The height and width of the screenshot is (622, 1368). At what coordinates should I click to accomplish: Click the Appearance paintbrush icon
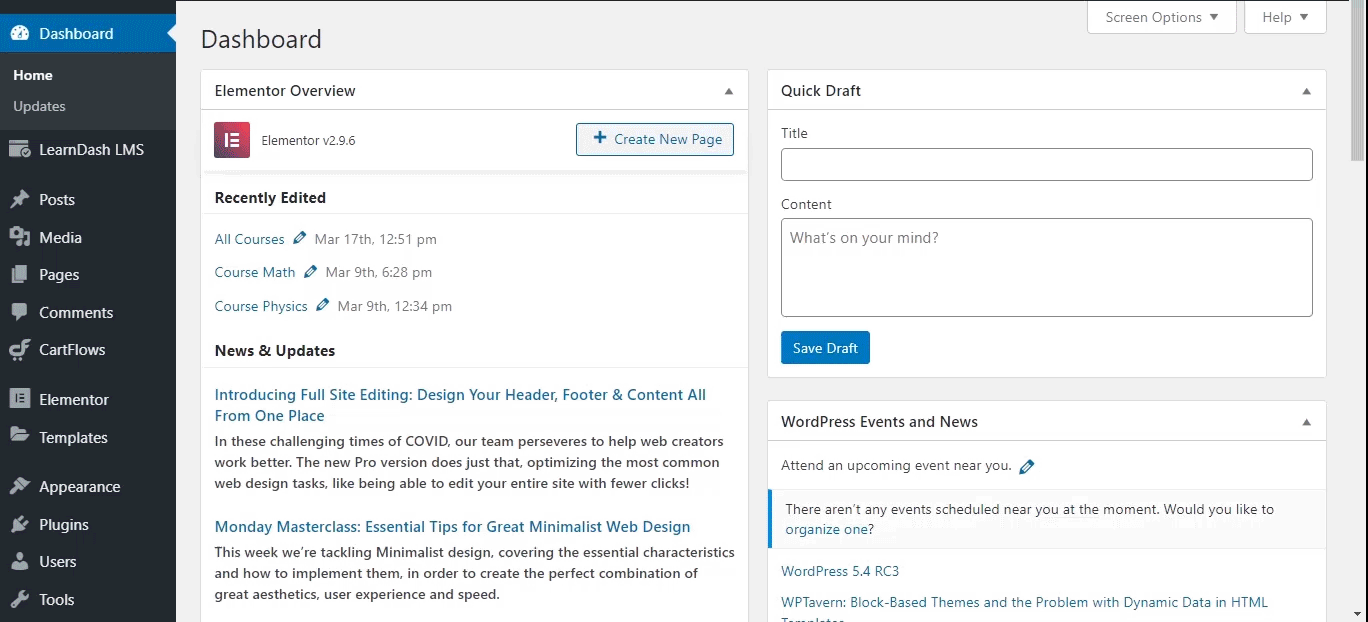(20, 487)
